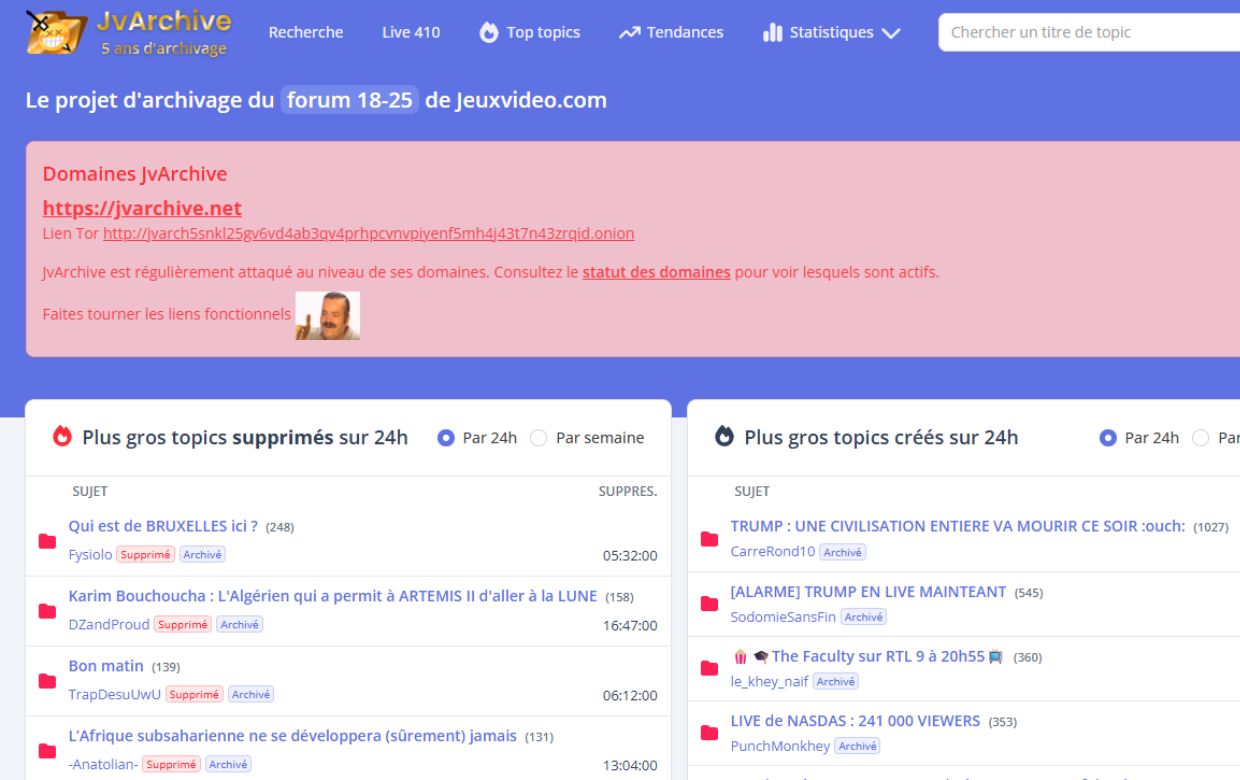Select Par 24h for created topics

coord(1108,438)
